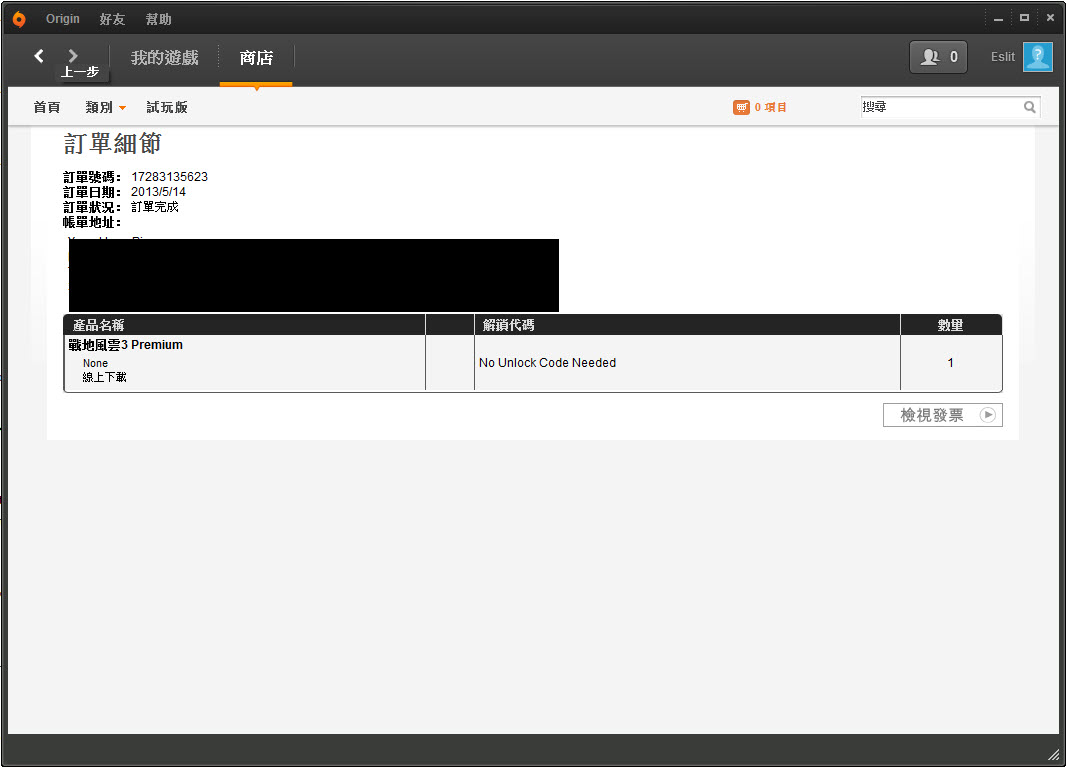The width and height of the screenshot is (1066, 770).
Task: Open the friends list icon button
Action: 938,57
